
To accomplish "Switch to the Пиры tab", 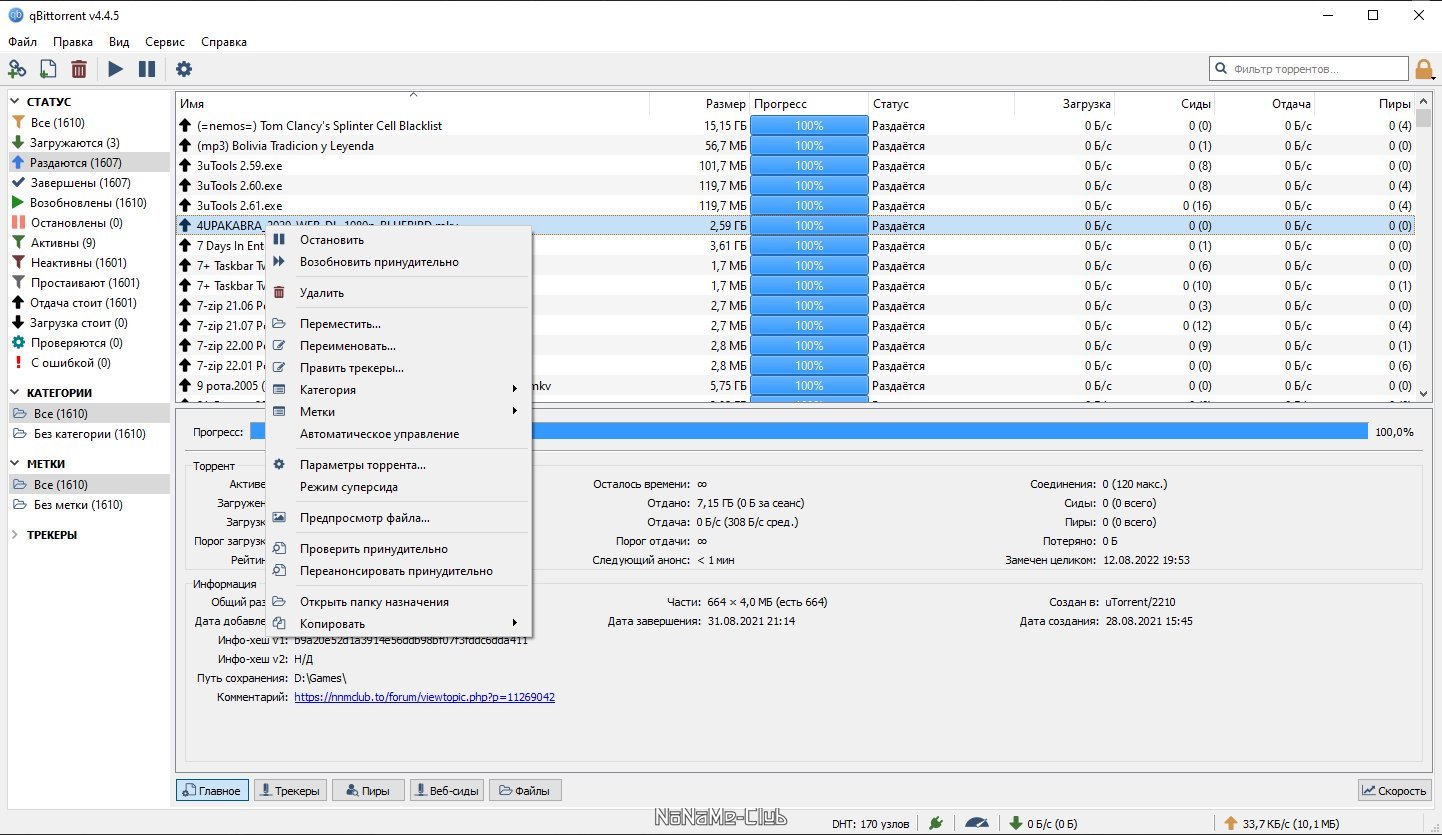I will (368, 790).
